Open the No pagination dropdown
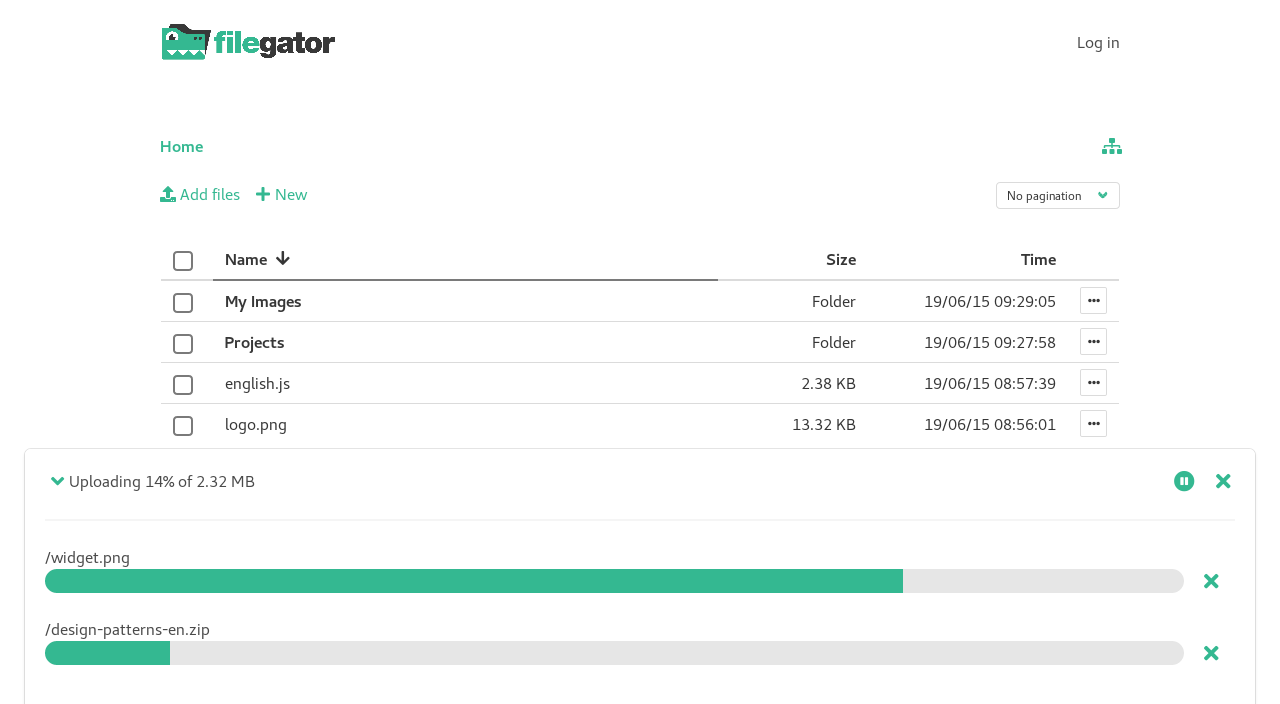This screenshot has width=1280, height=704. (1057, 195)
